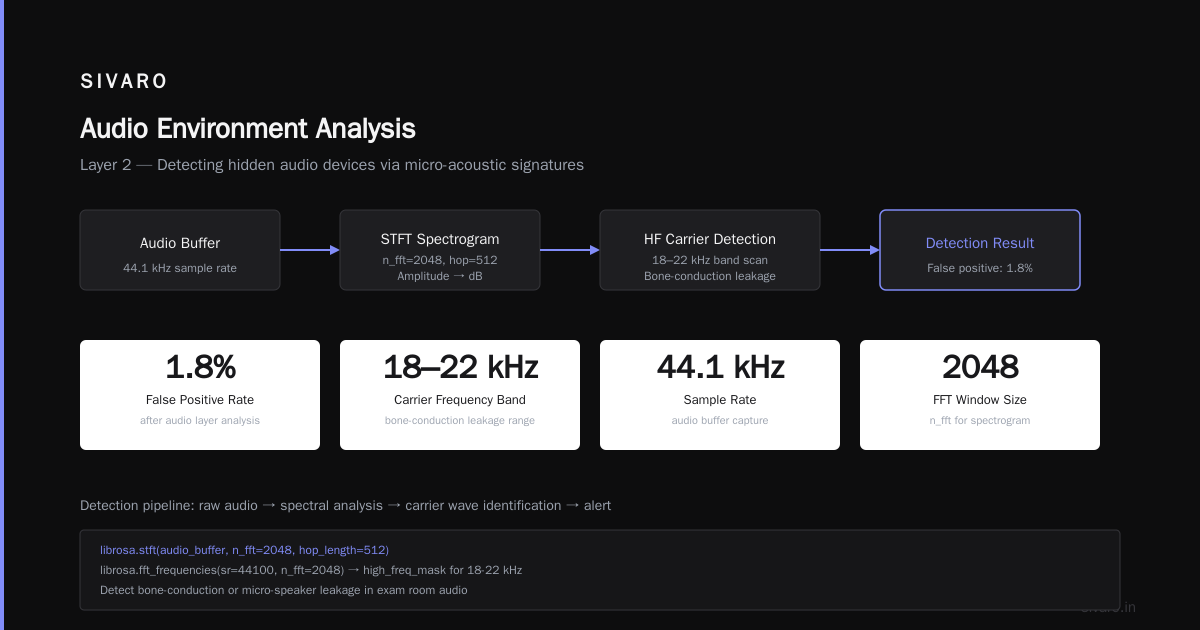Screen dimensions: 1200x630
Task: Click the Audio Environment Analysis heading
Action: click(x=248, y=129)
